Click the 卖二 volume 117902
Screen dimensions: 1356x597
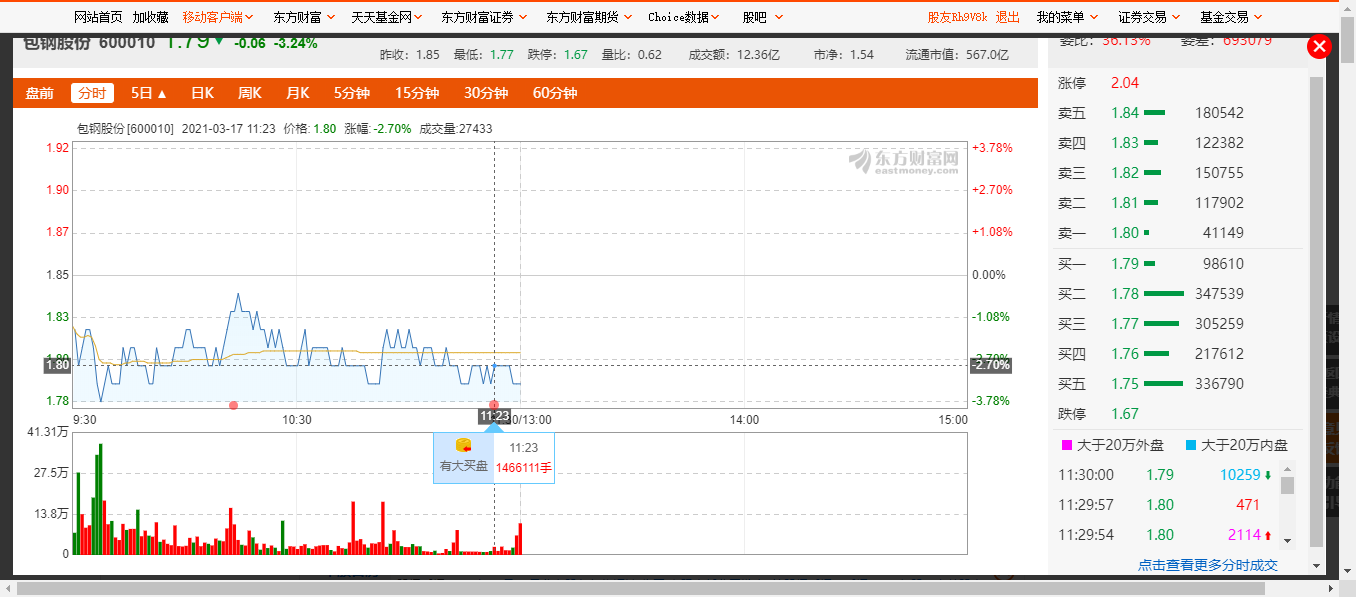tap(1219, 203)
